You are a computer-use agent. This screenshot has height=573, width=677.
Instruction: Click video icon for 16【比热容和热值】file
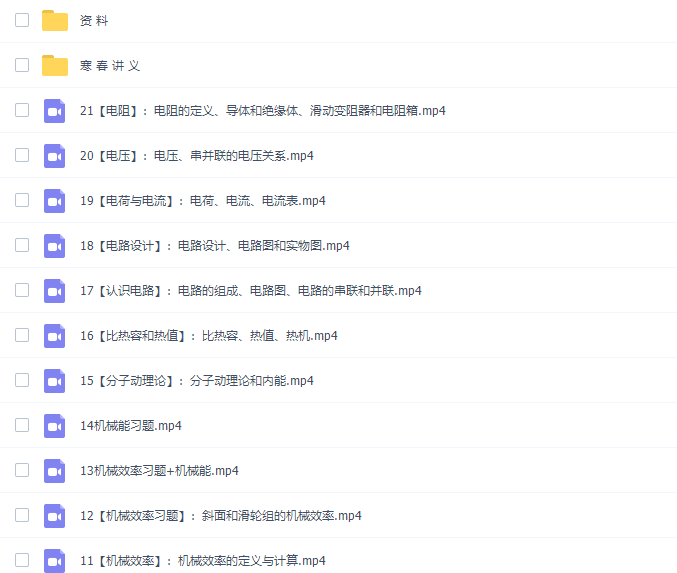click(x=55, y=336)
